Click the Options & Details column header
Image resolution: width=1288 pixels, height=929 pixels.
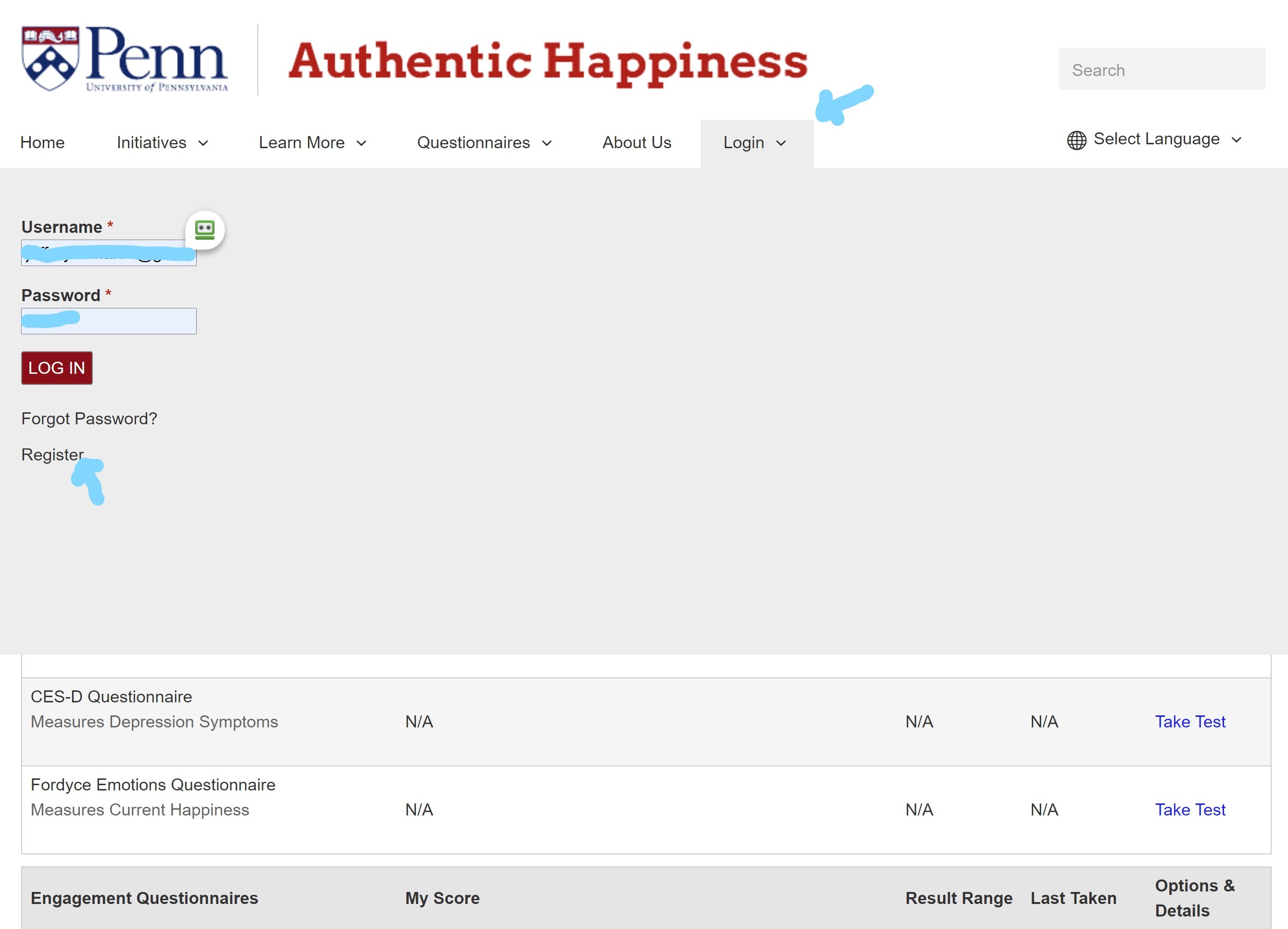point(1195,898)
